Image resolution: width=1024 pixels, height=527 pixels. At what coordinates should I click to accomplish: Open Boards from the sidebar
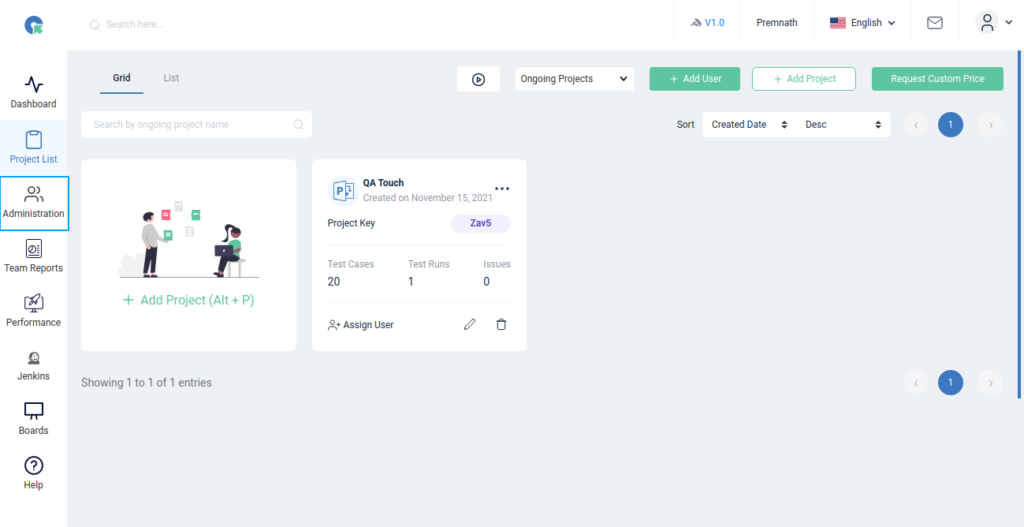point(33,419)
